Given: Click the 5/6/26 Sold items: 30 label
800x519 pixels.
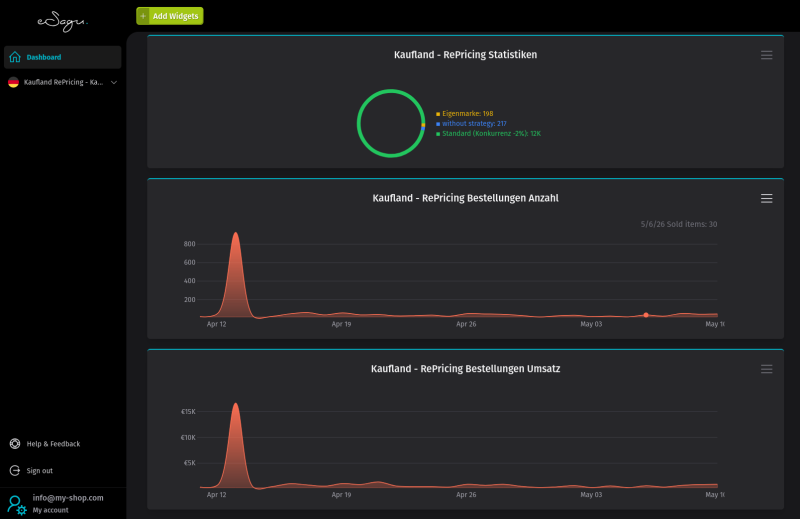Looking at the screenshot, I should (x=679, y=224).
